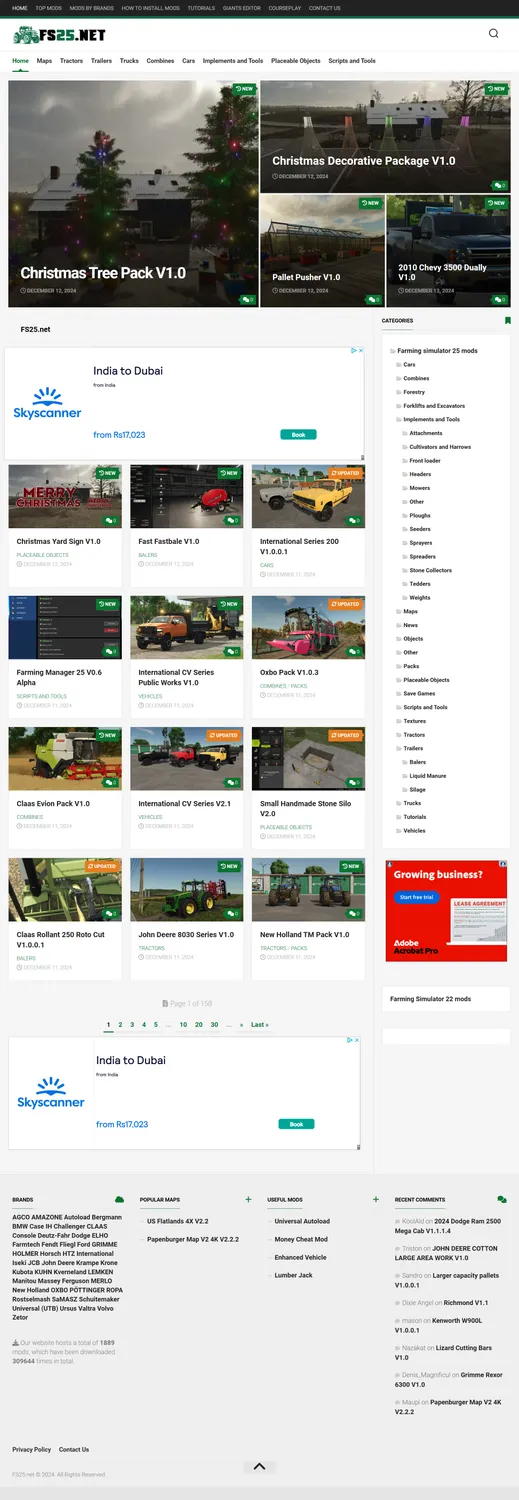Click the comment count icon on Christmas Tree Pack
Image resolution: width=519 pixels, height=1500 pixels.
[247, 299]
